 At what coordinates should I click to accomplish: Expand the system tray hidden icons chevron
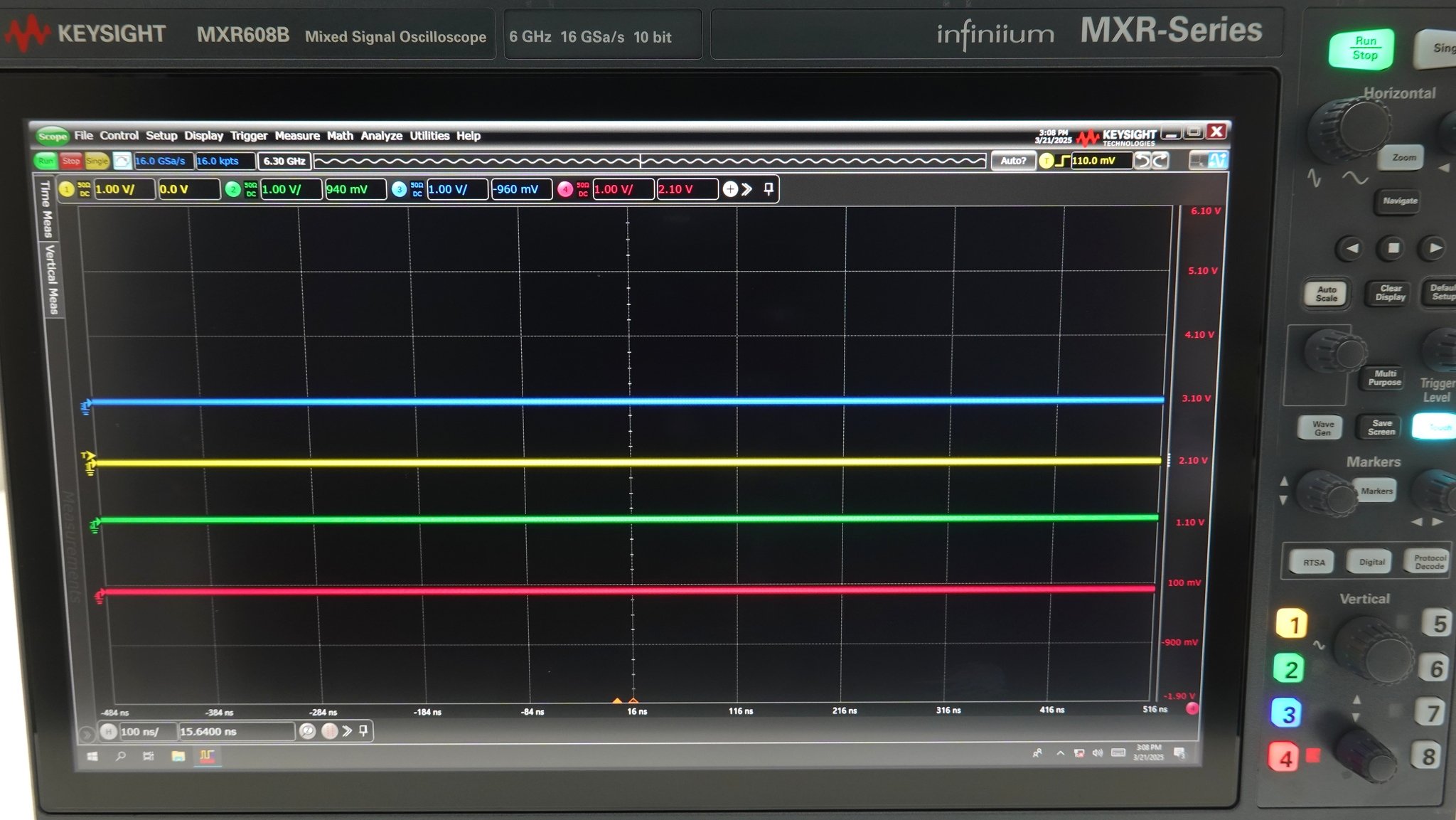1060,753
